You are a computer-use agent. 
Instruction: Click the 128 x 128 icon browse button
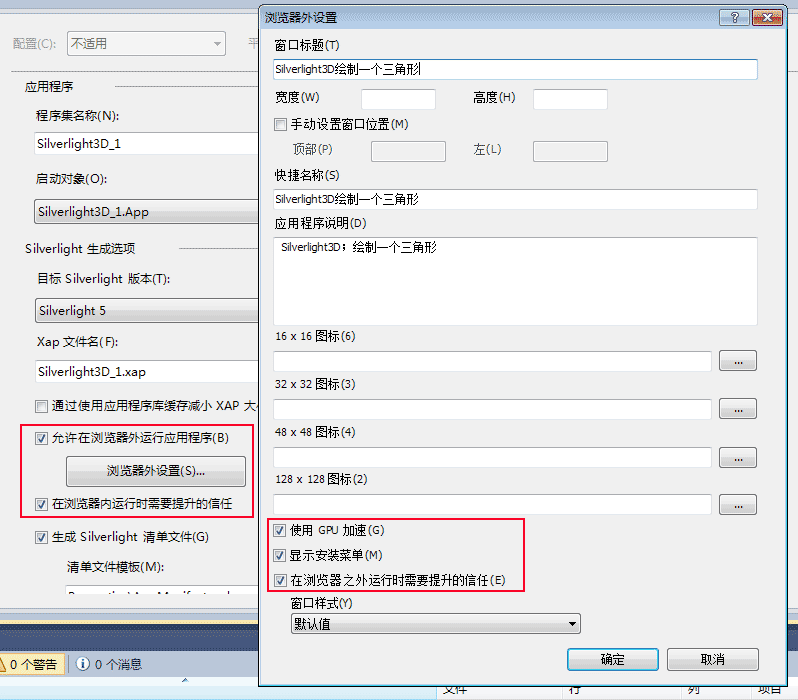click(738, 505)
